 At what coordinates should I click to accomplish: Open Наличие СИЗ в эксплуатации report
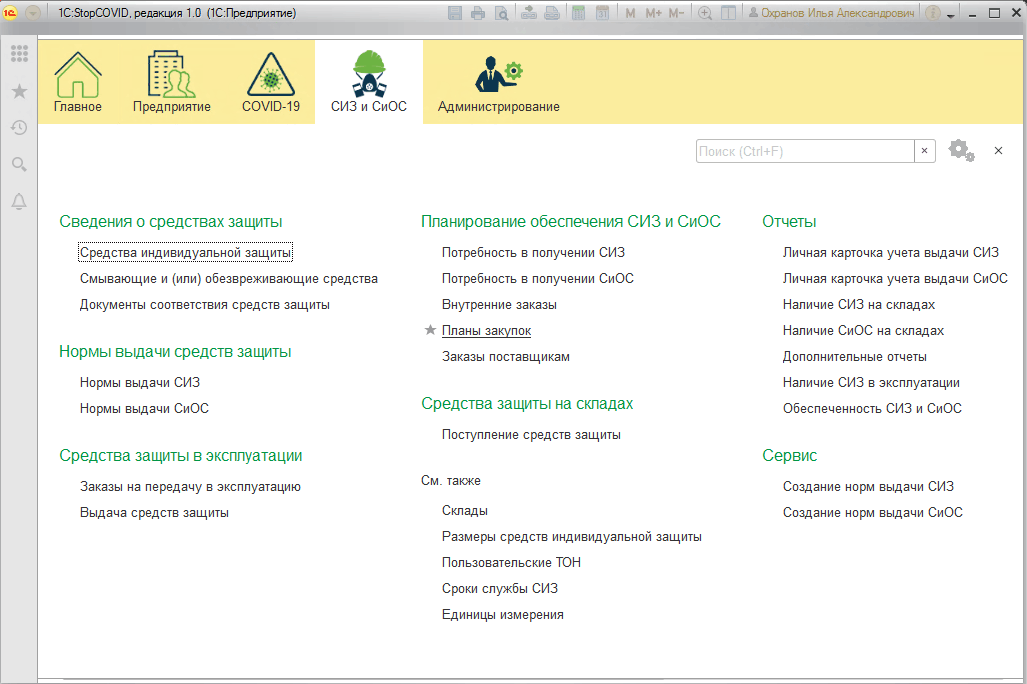(871, 383)
